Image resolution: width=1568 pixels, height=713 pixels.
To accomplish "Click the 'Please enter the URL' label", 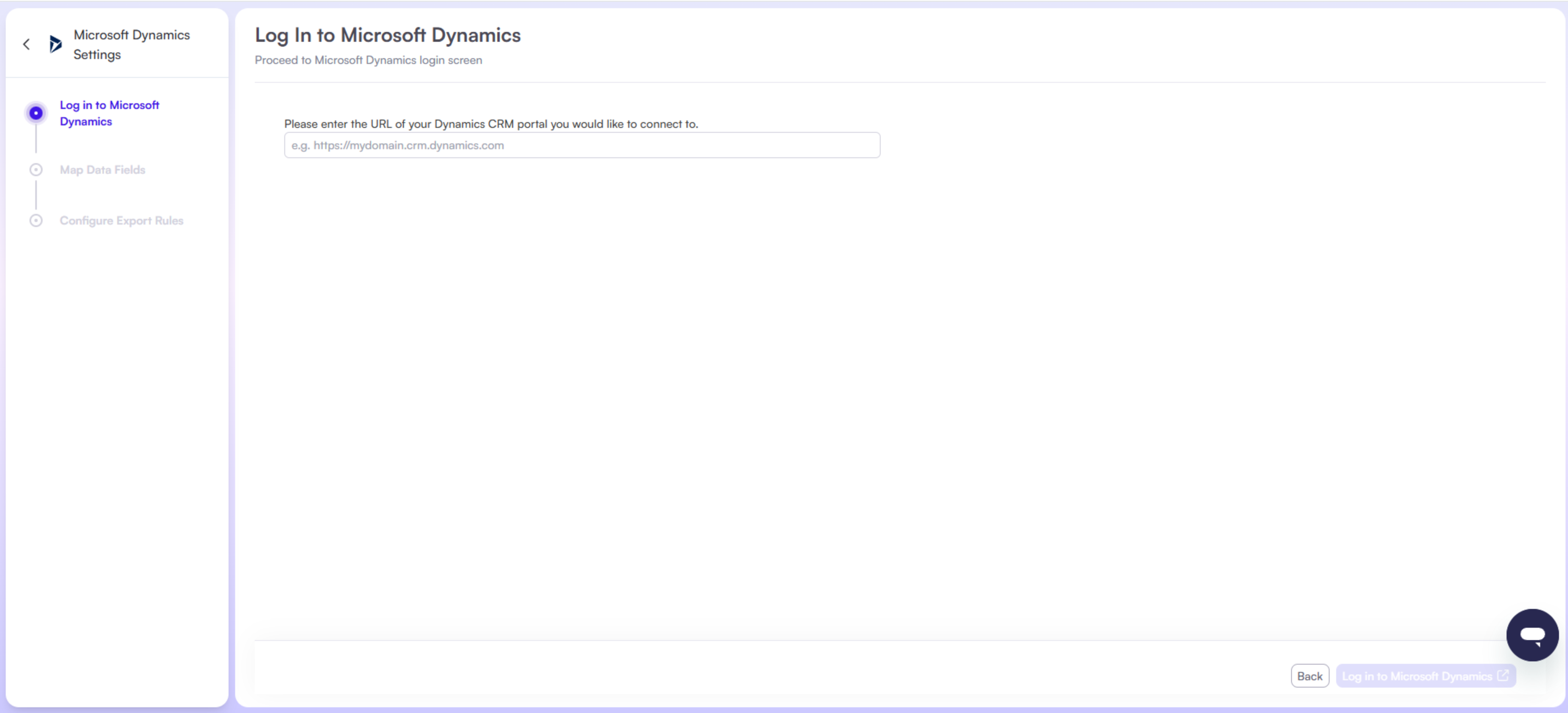I will [490, 124].
